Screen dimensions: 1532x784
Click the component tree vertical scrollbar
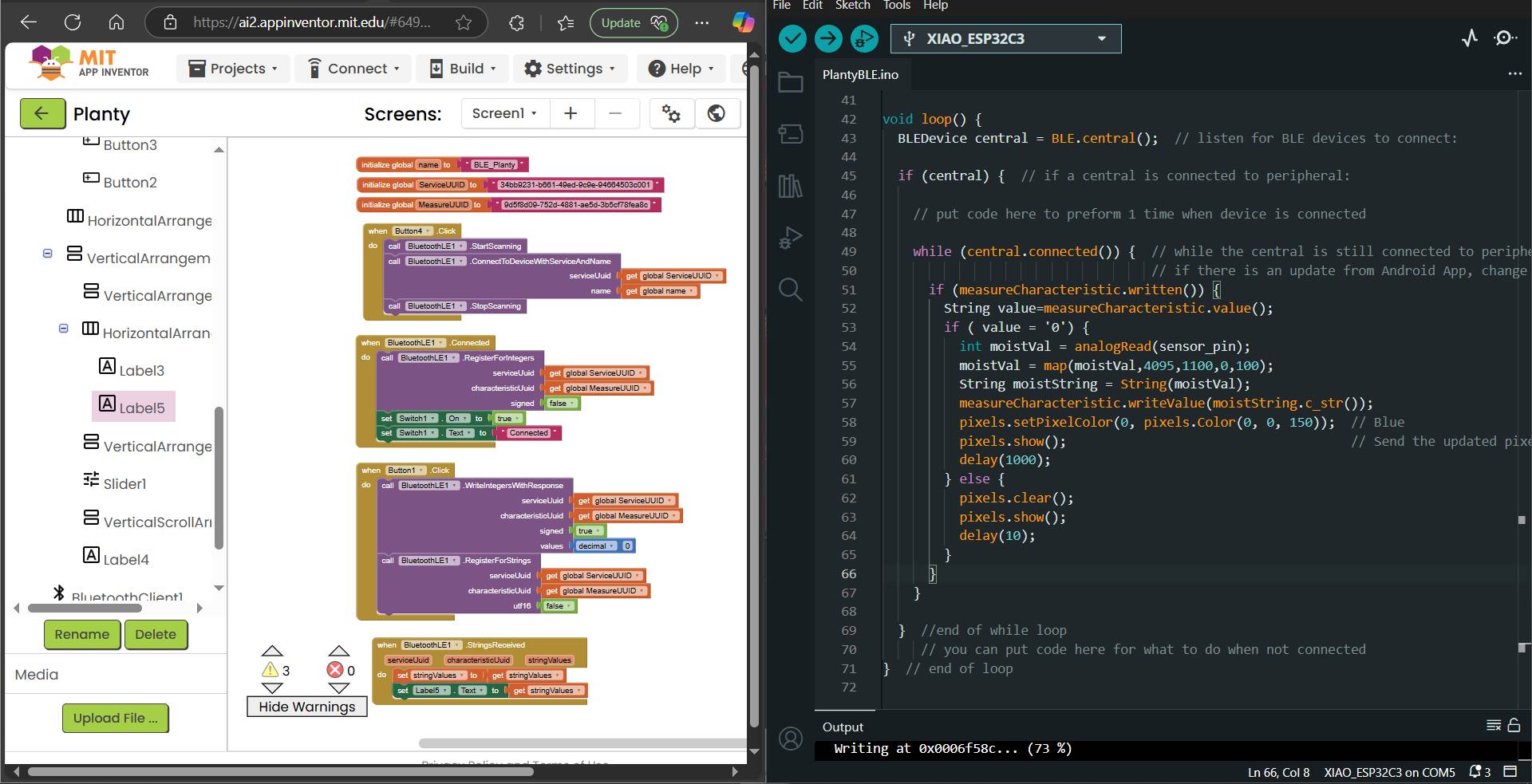pos(219,478)
